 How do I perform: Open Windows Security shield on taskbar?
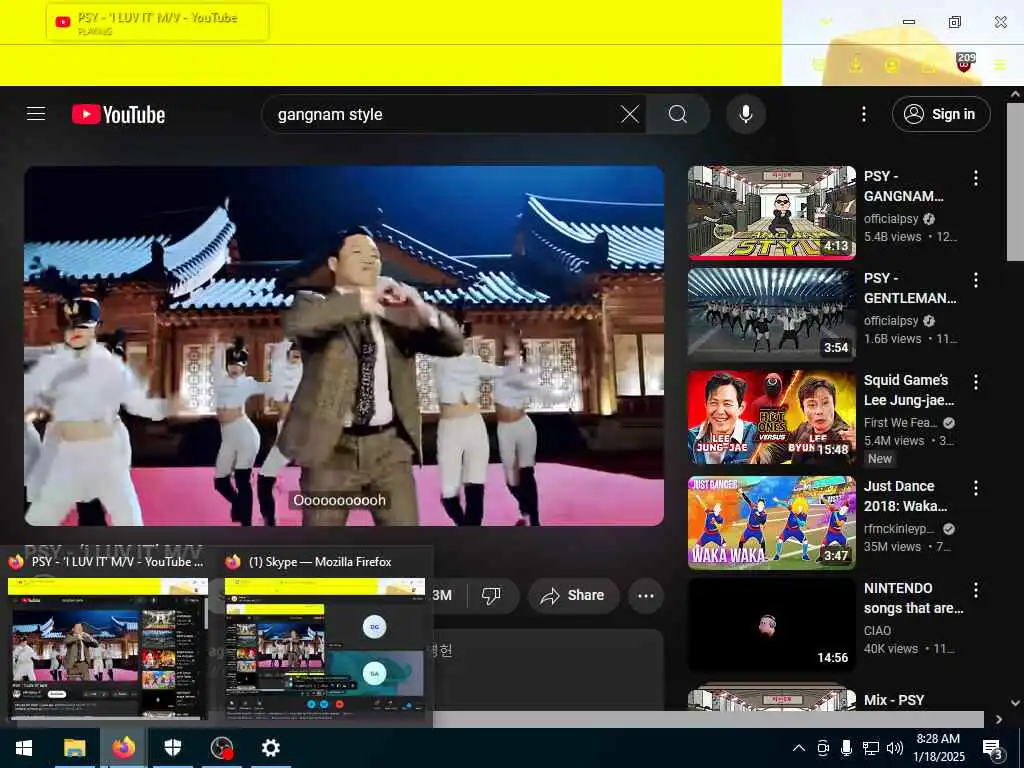[172, 748]
